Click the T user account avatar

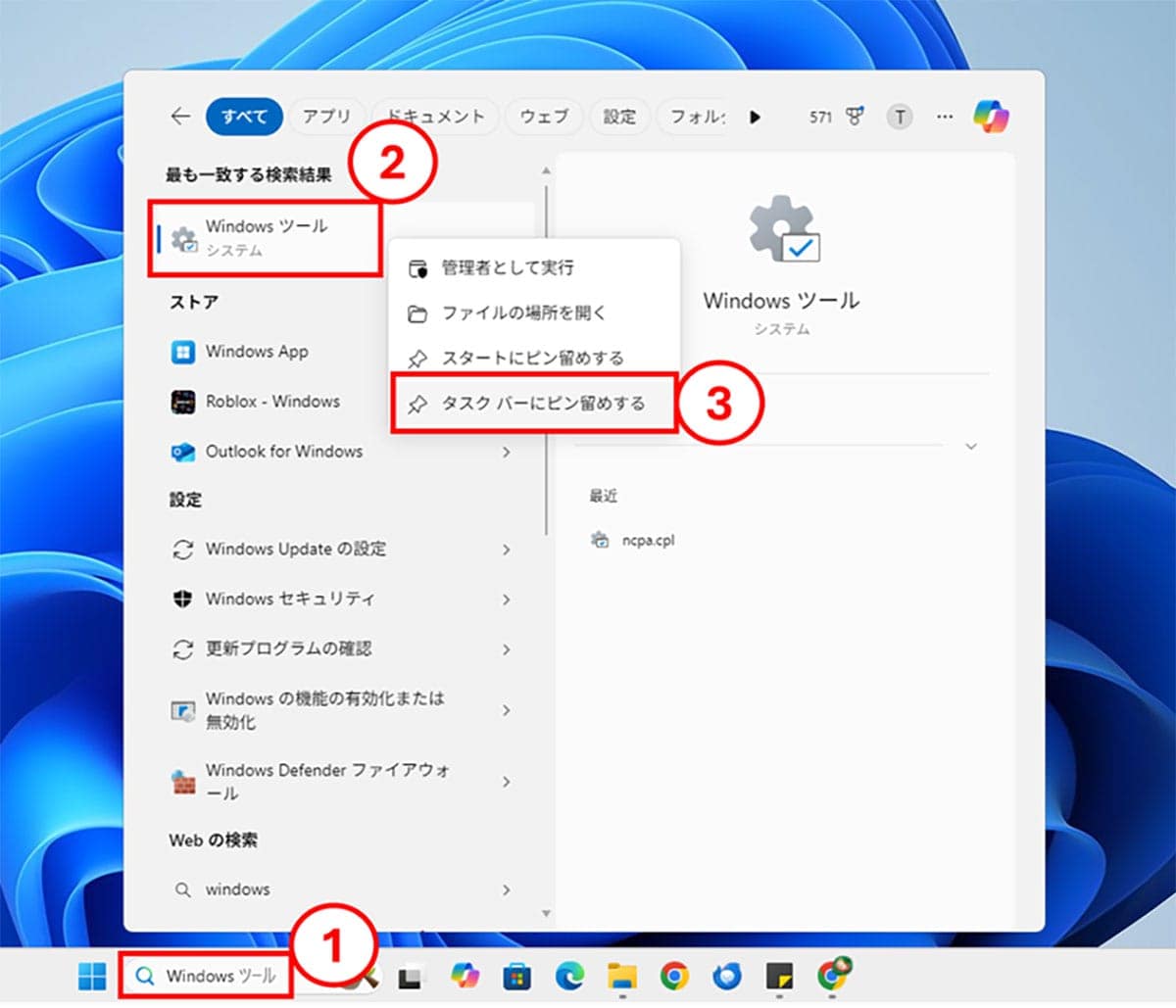coord(899,117)
